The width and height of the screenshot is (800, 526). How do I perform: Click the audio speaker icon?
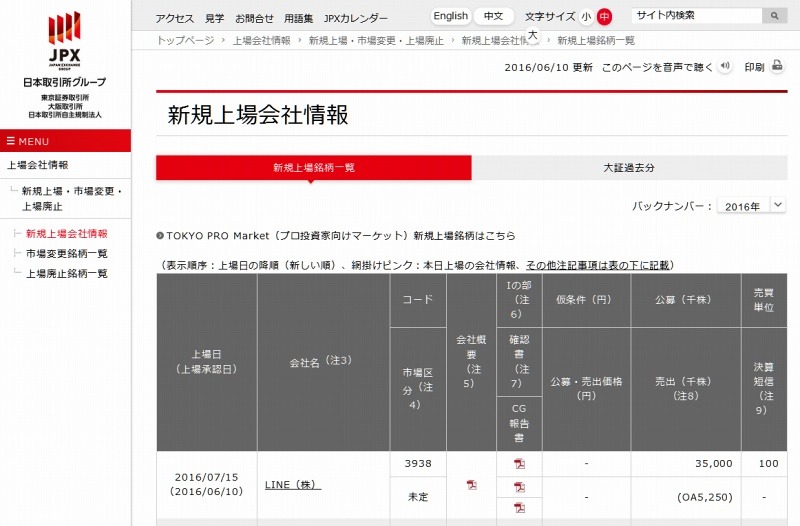tap(724, 66)
